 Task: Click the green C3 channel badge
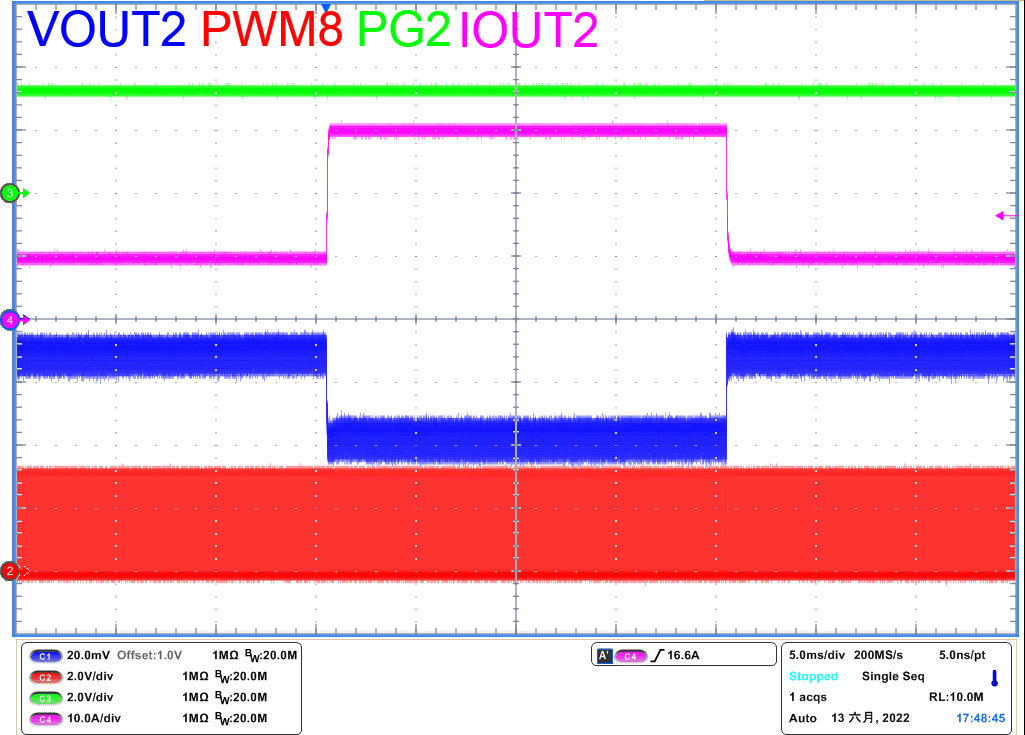pyautogui.click(x=42, y=697)
